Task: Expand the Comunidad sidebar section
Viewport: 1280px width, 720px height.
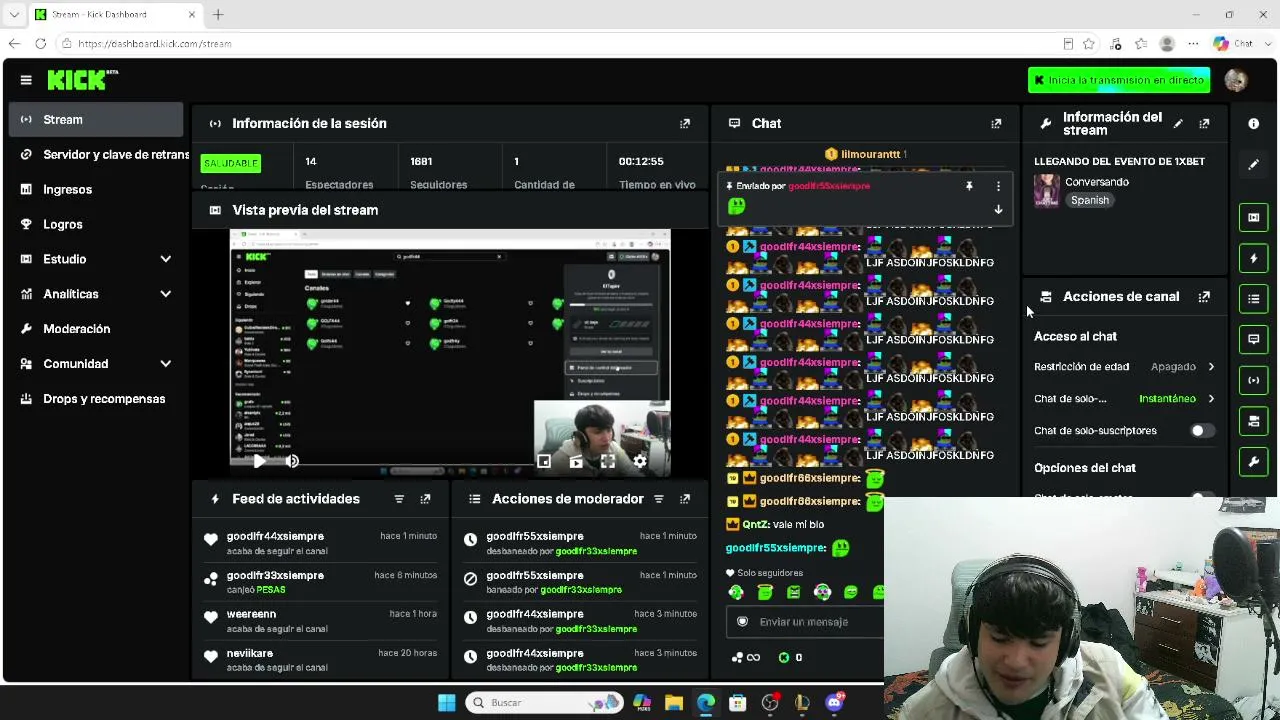Action: tap(166, 364)
